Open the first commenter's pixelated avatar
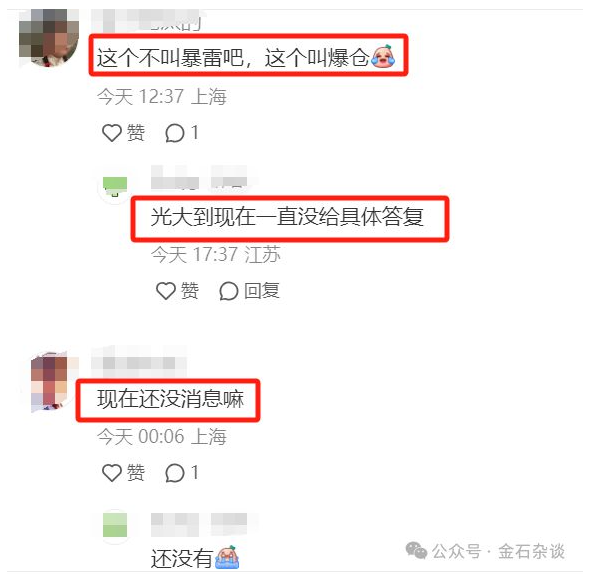 click(x=49, y=38)
